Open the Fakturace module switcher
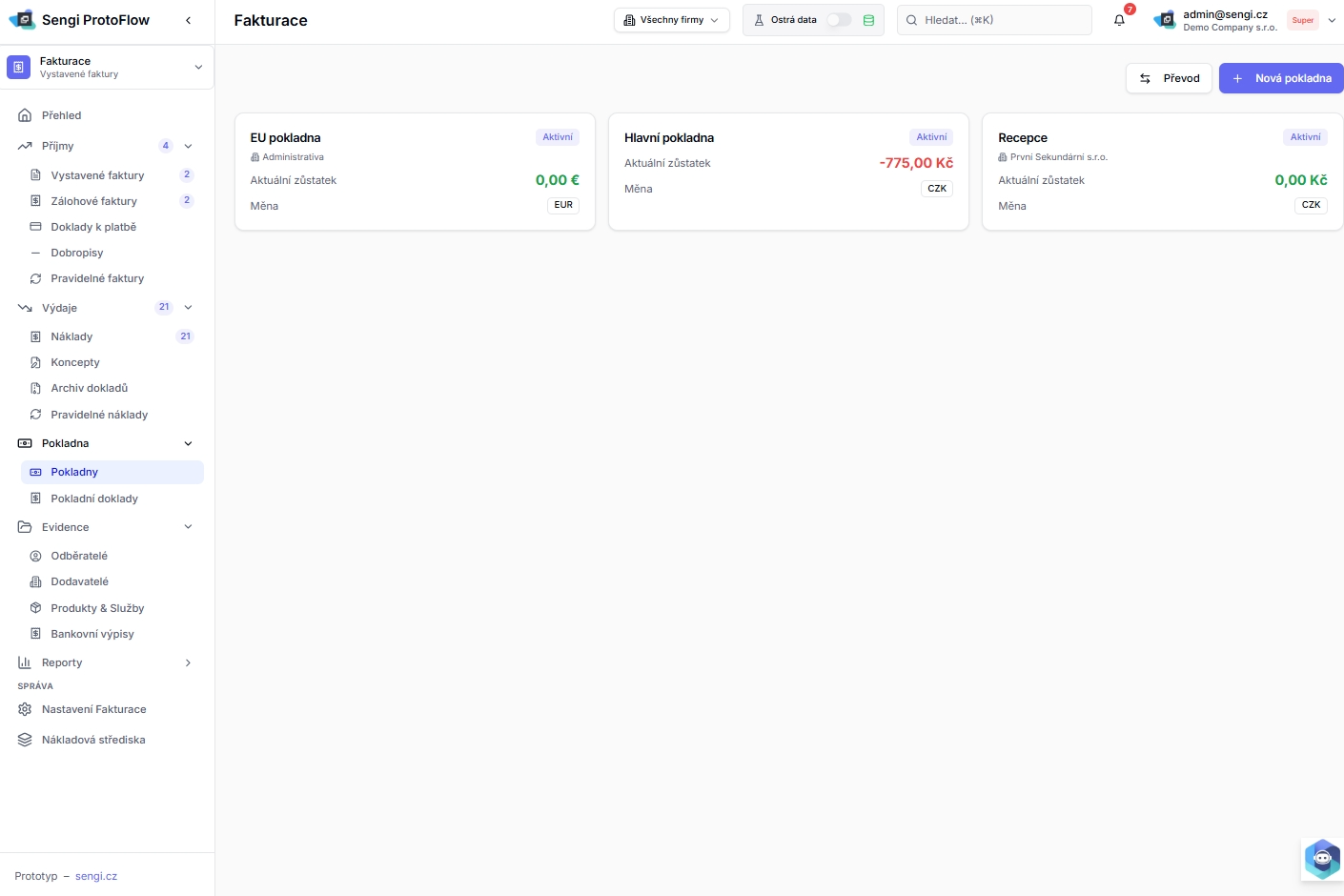Image resolution: width=1344 pixels, height=896 pixels. point(107,67)
